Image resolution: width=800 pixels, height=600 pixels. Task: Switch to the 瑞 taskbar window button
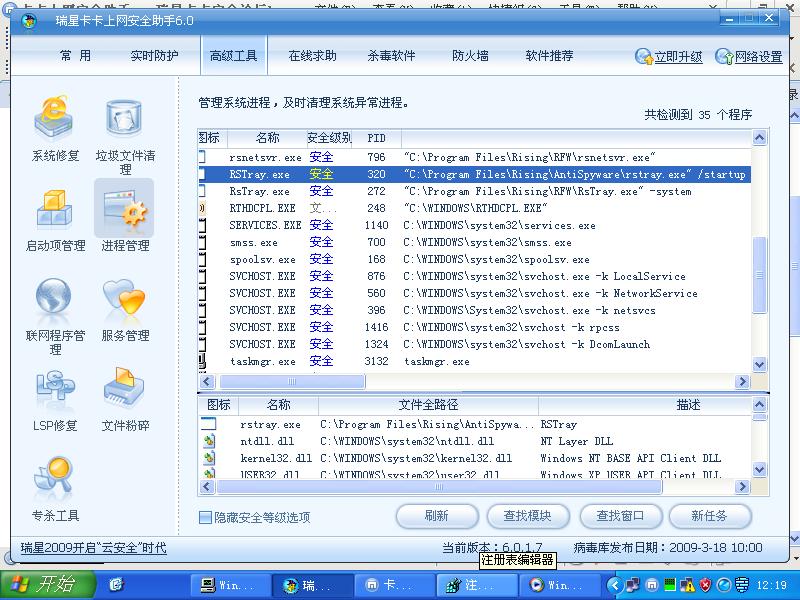point(313,585)
